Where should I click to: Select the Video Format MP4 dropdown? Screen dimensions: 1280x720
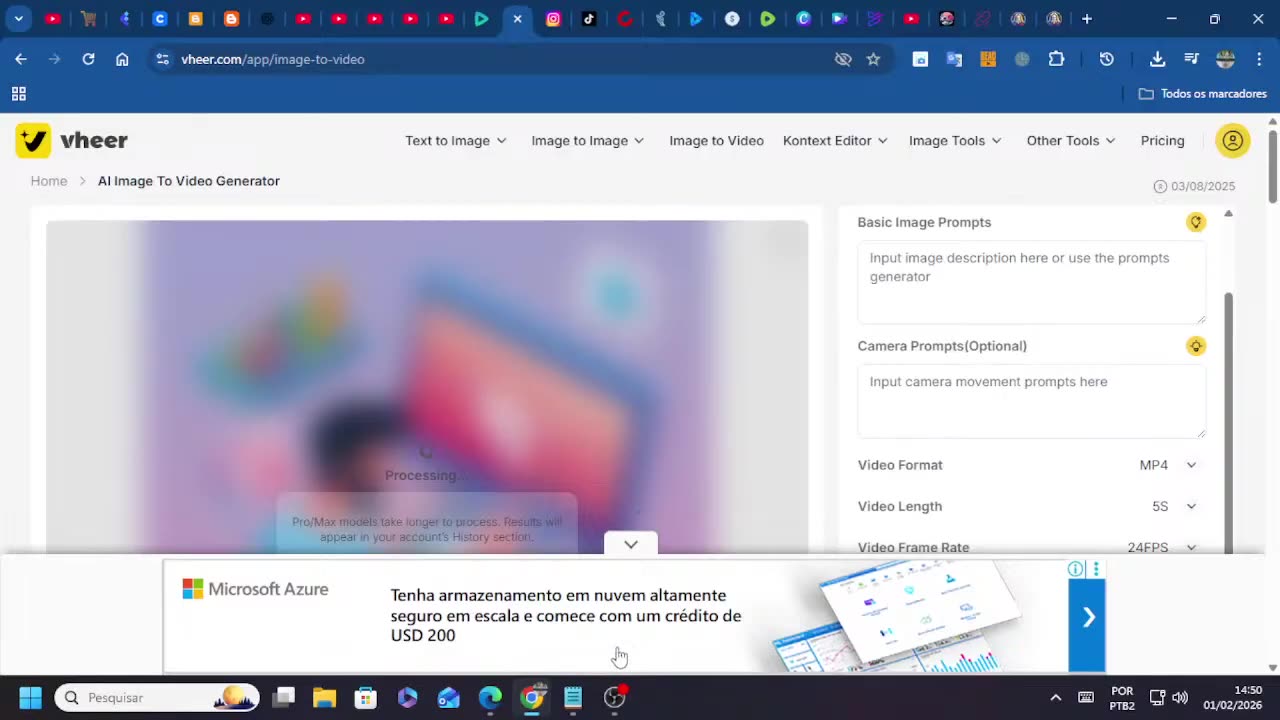[1168, 465]
